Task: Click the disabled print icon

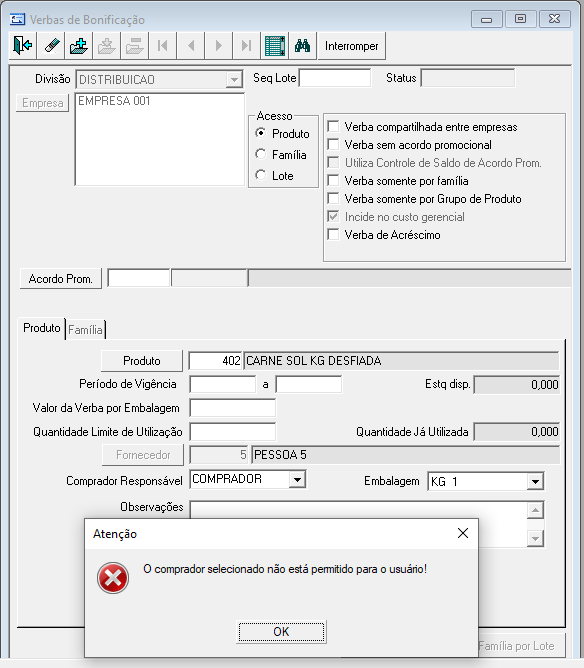Action: (135, 45)
